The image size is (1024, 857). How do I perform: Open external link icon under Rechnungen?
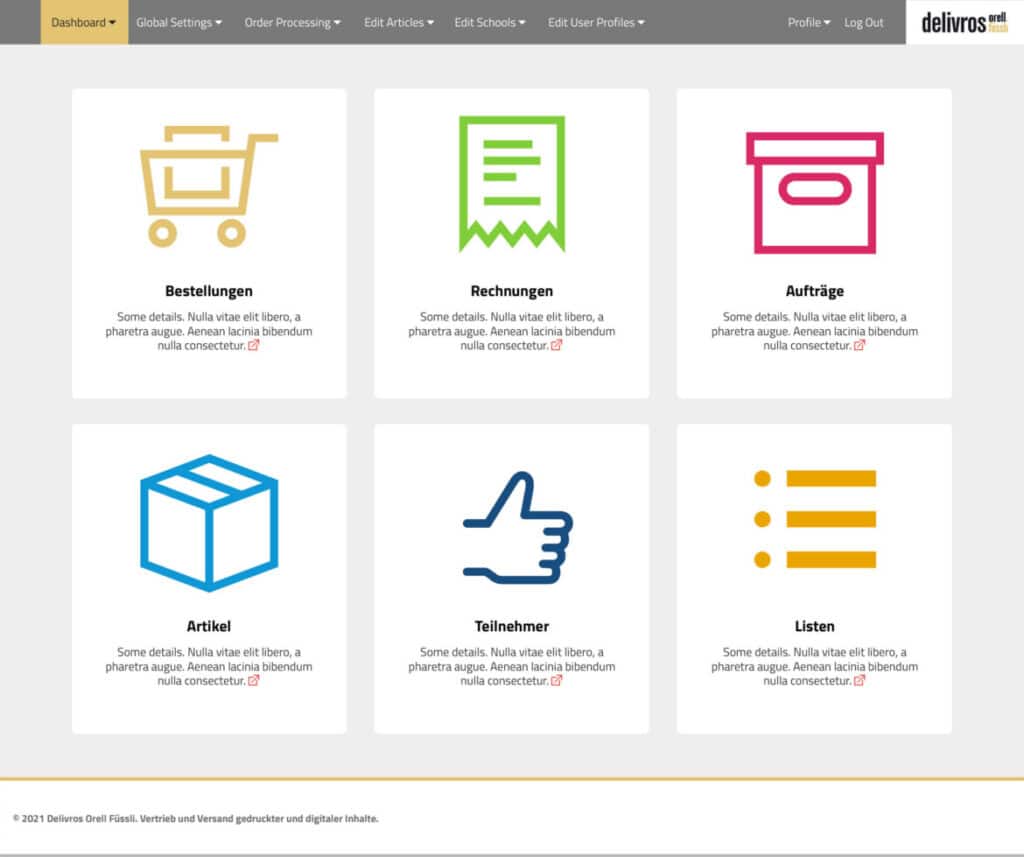(557, 346)
